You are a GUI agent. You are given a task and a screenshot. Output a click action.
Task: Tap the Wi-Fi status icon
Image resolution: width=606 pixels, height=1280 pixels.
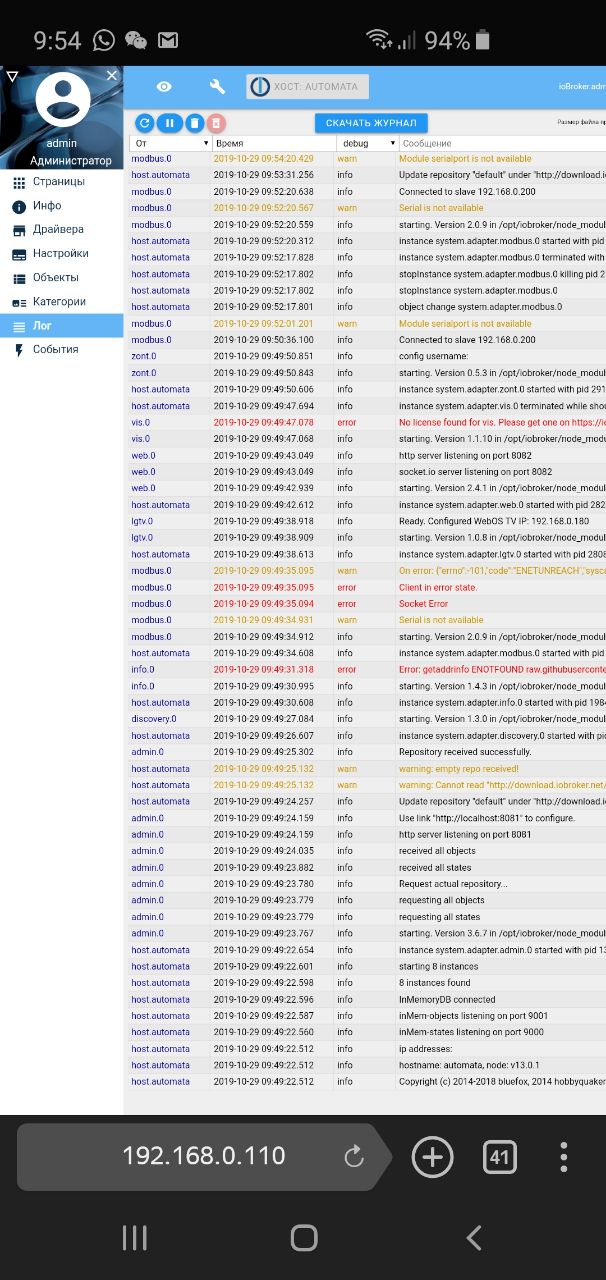click(379, 40)
